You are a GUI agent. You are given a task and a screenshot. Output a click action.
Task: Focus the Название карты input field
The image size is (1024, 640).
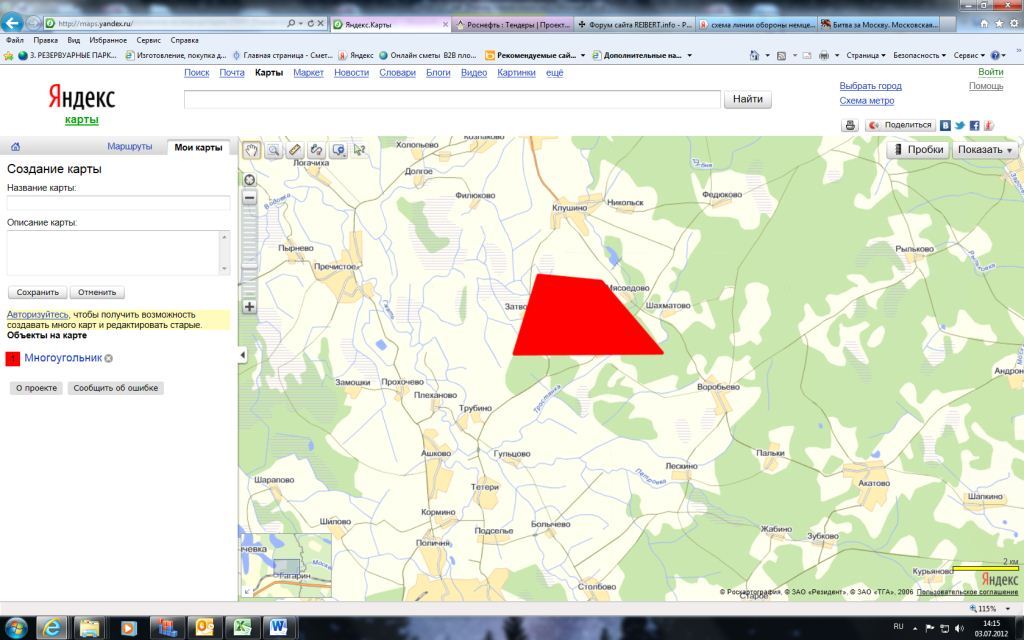[x=118, y=202]
